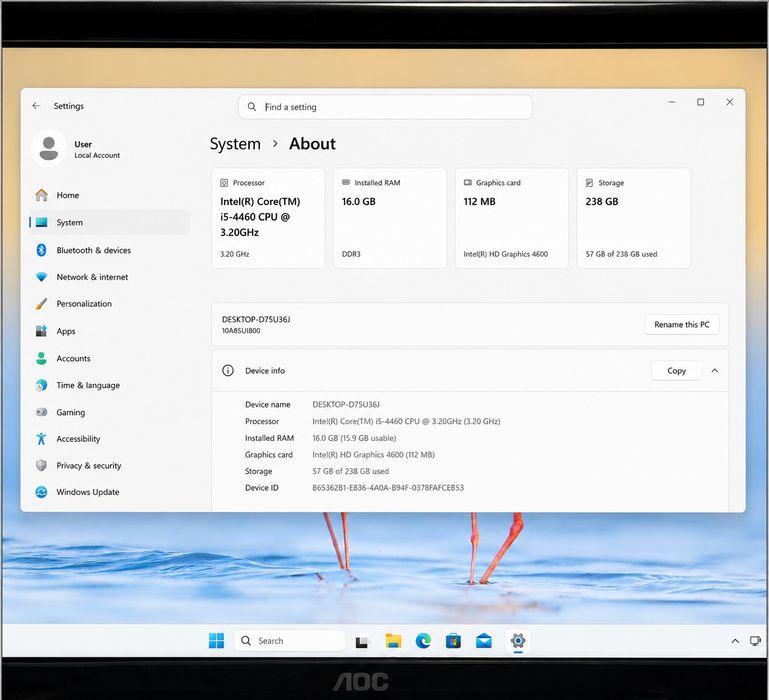The image size is (769, 700).
Task: Open Bluetooth & devices settings
Action: coord(109,250)
